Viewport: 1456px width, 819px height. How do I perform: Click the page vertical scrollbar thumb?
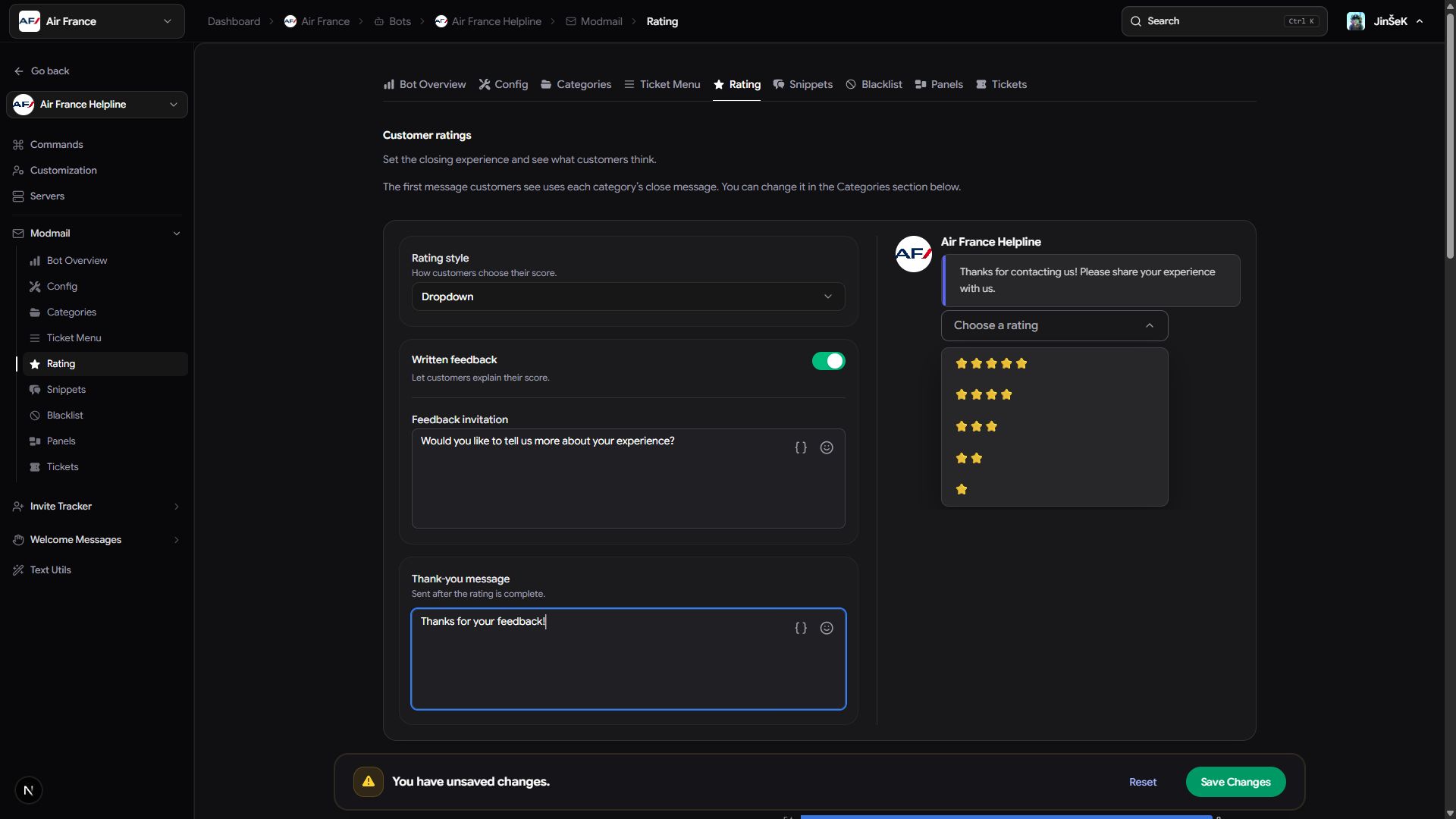click(x=1450, y=136)
